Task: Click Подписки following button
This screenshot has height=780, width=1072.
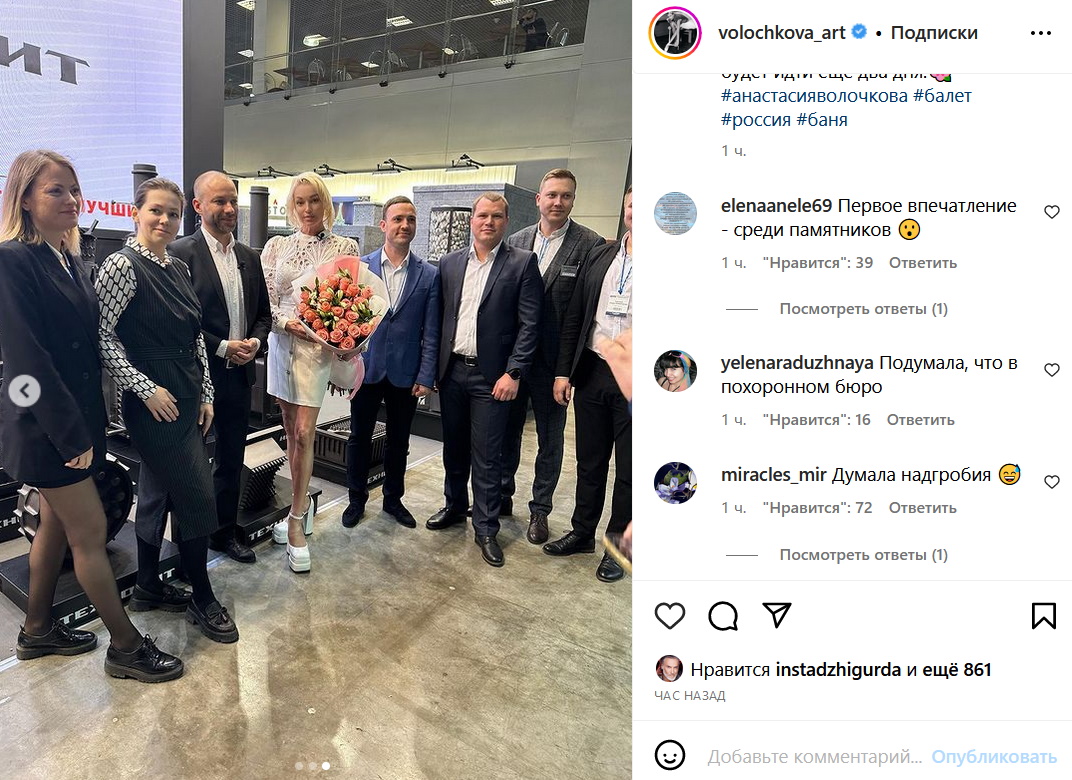Action: click(934, 33)
